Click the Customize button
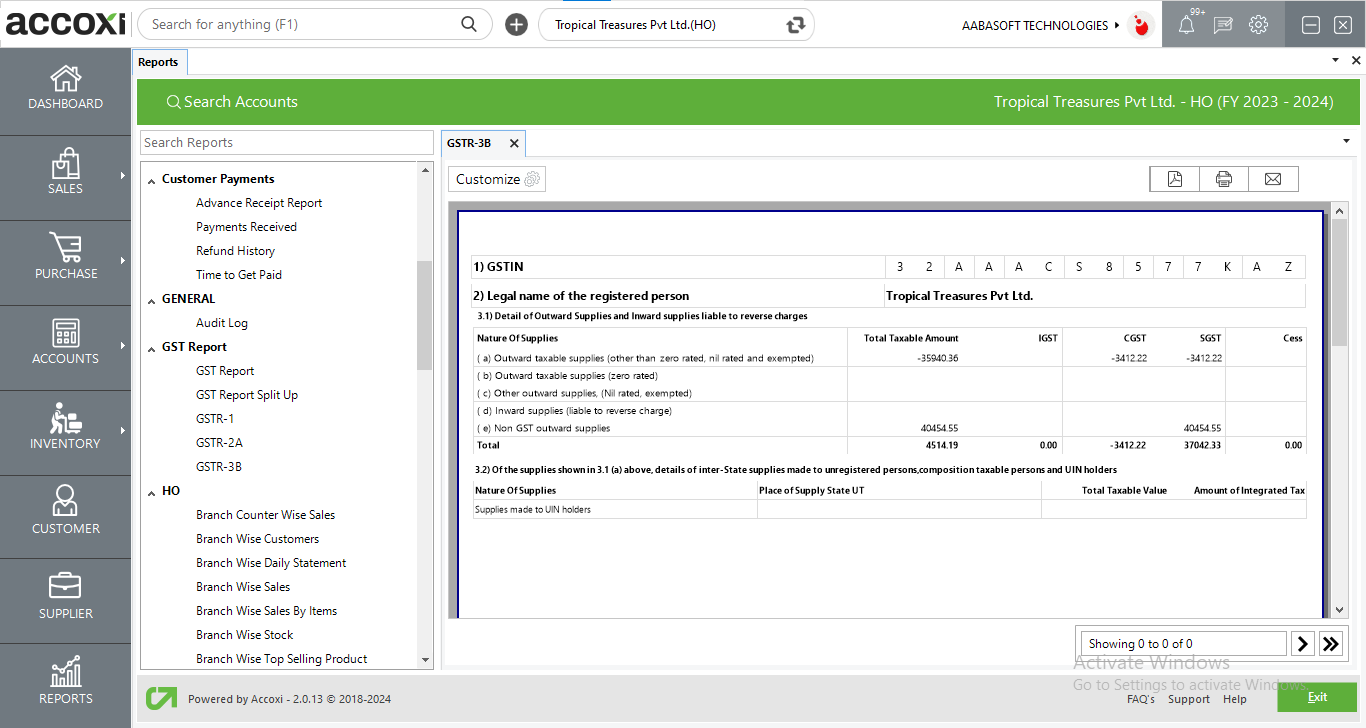The height and width of the screenshot is (728, 1366). click(x=497, y=179)
